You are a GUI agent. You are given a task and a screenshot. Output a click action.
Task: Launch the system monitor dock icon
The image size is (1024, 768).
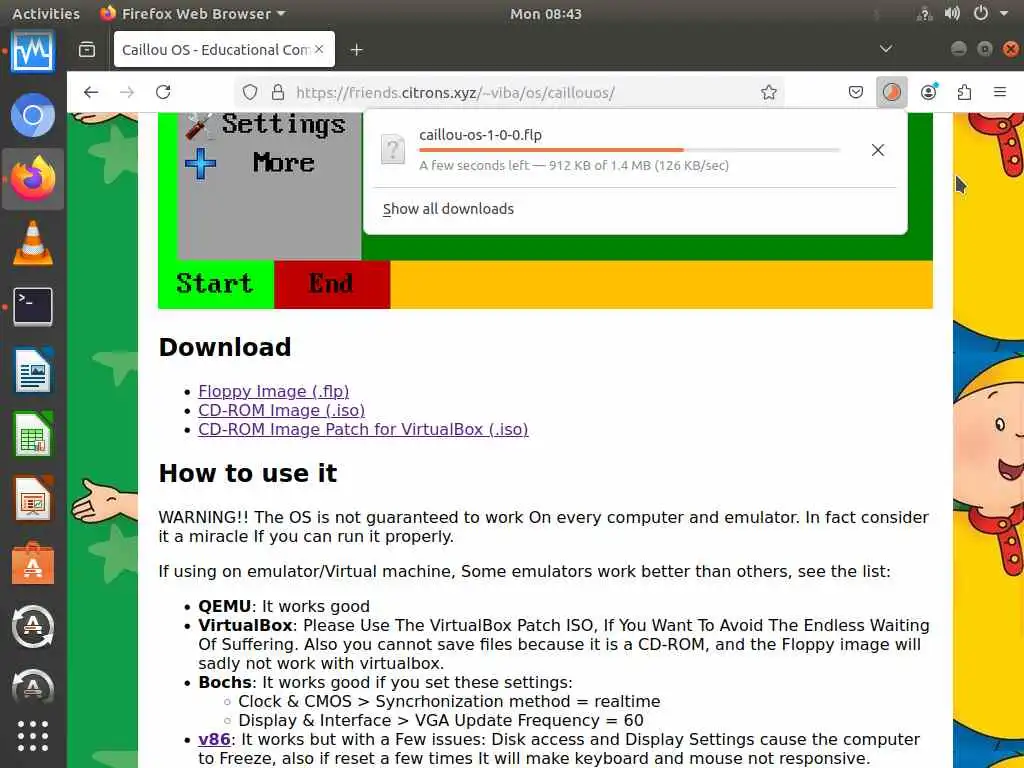tap(33, 51)
